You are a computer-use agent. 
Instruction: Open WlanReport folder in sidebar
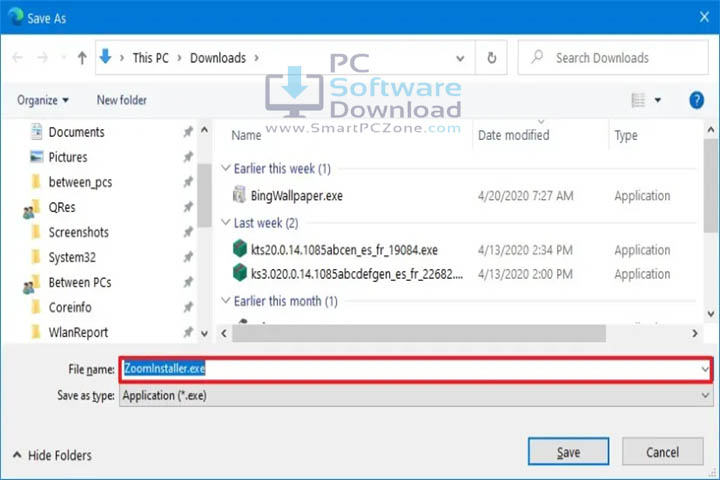78,332
